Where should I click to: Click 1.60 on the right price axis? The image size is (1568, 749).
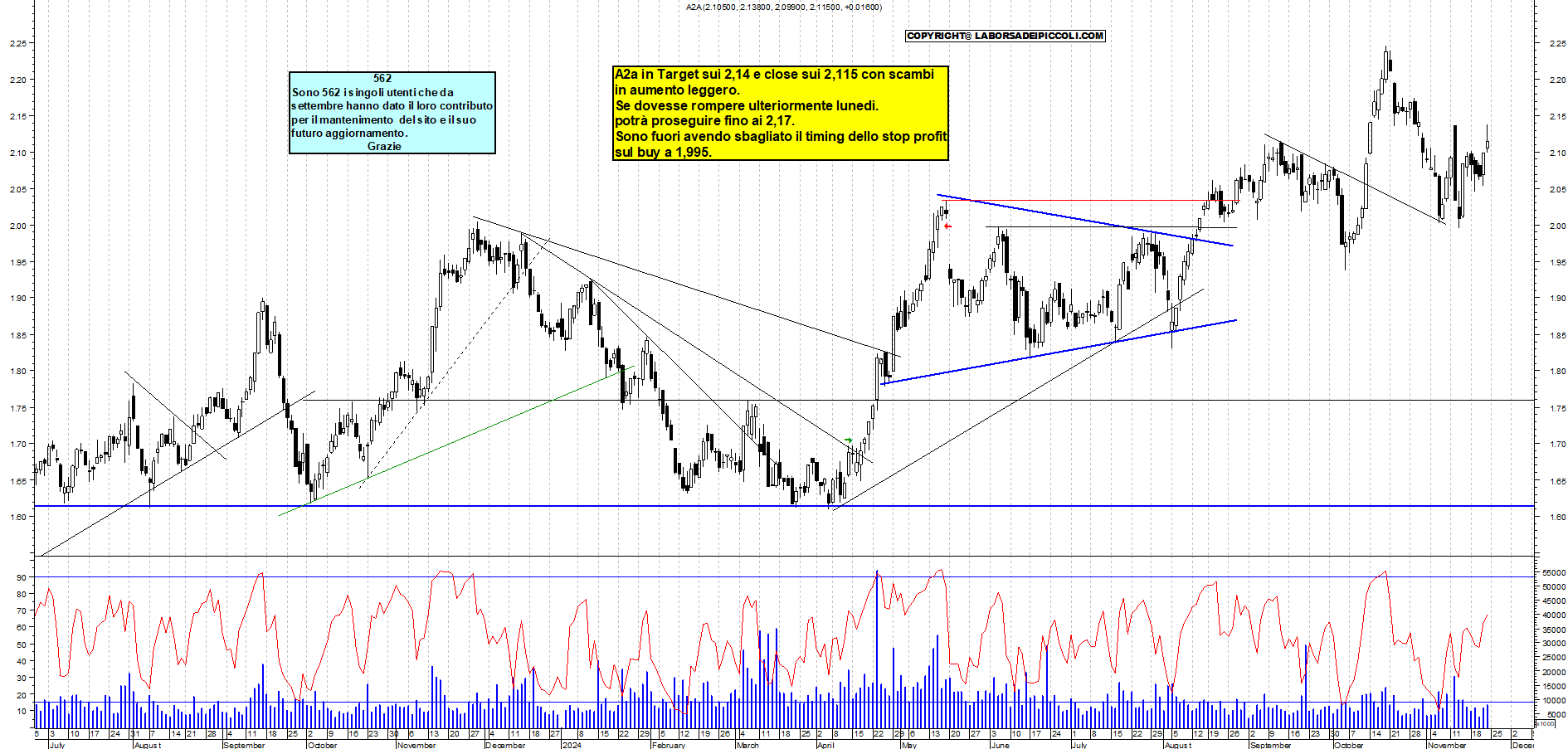click(x=1557, y=517)
